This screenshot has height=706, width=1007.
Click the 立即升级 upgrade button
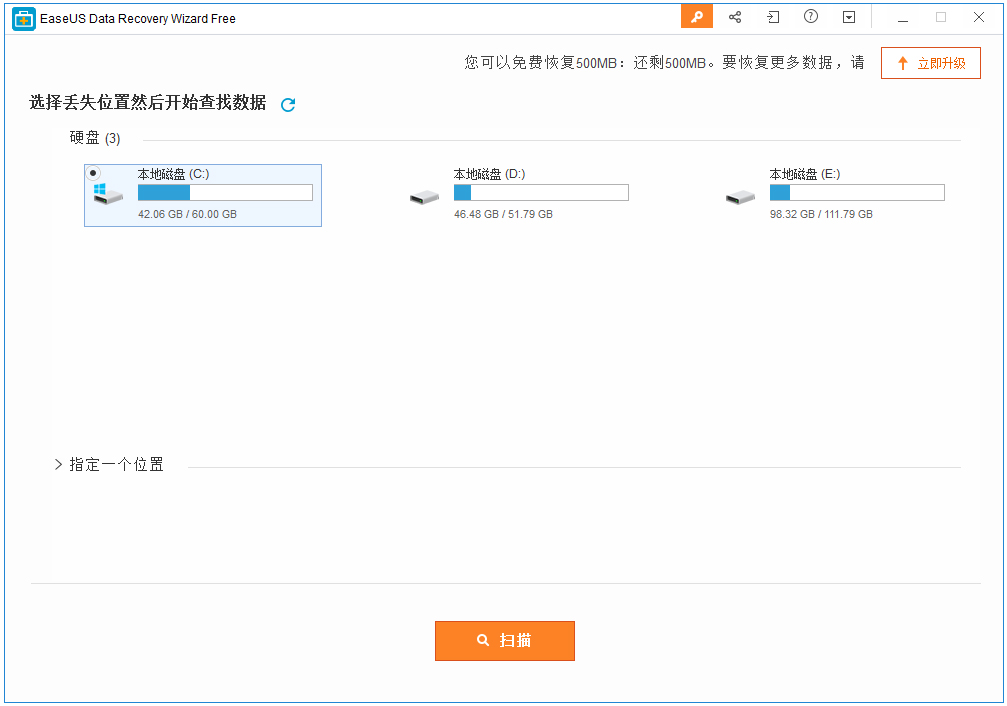click(931, 63)
